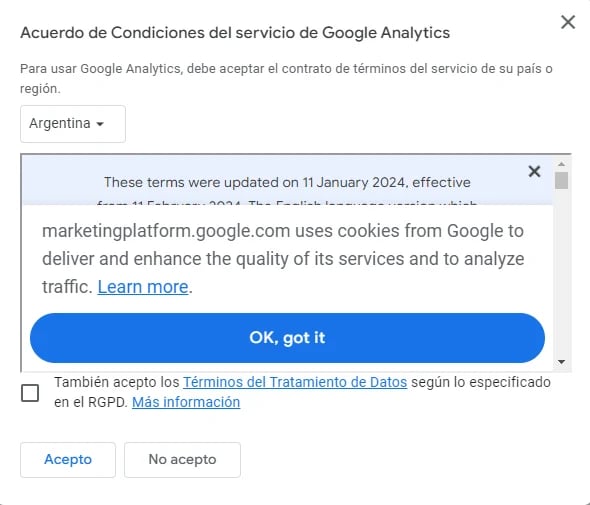Click the 'Acuerdo de Condiciones' dialog title
The image size is (590, 505).
click(235, 33)
